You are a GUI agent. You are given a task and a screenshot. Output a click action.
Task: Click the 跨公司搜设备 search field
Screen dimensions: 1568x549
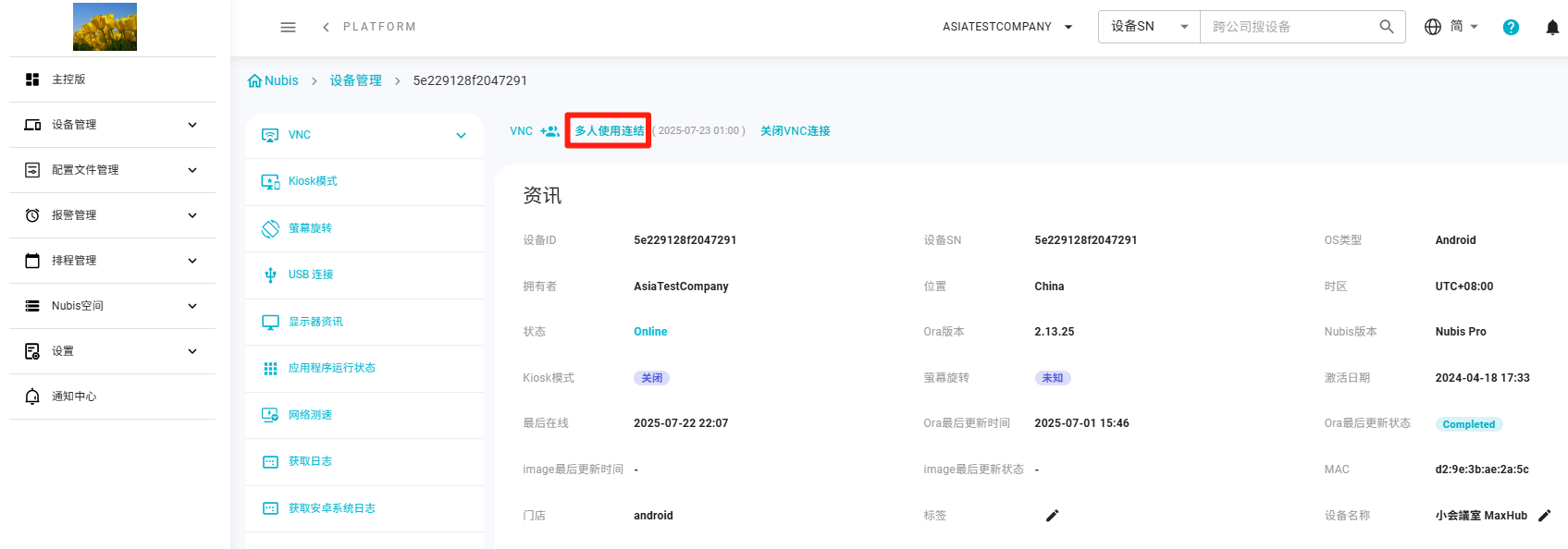[x=1291, y=27]
